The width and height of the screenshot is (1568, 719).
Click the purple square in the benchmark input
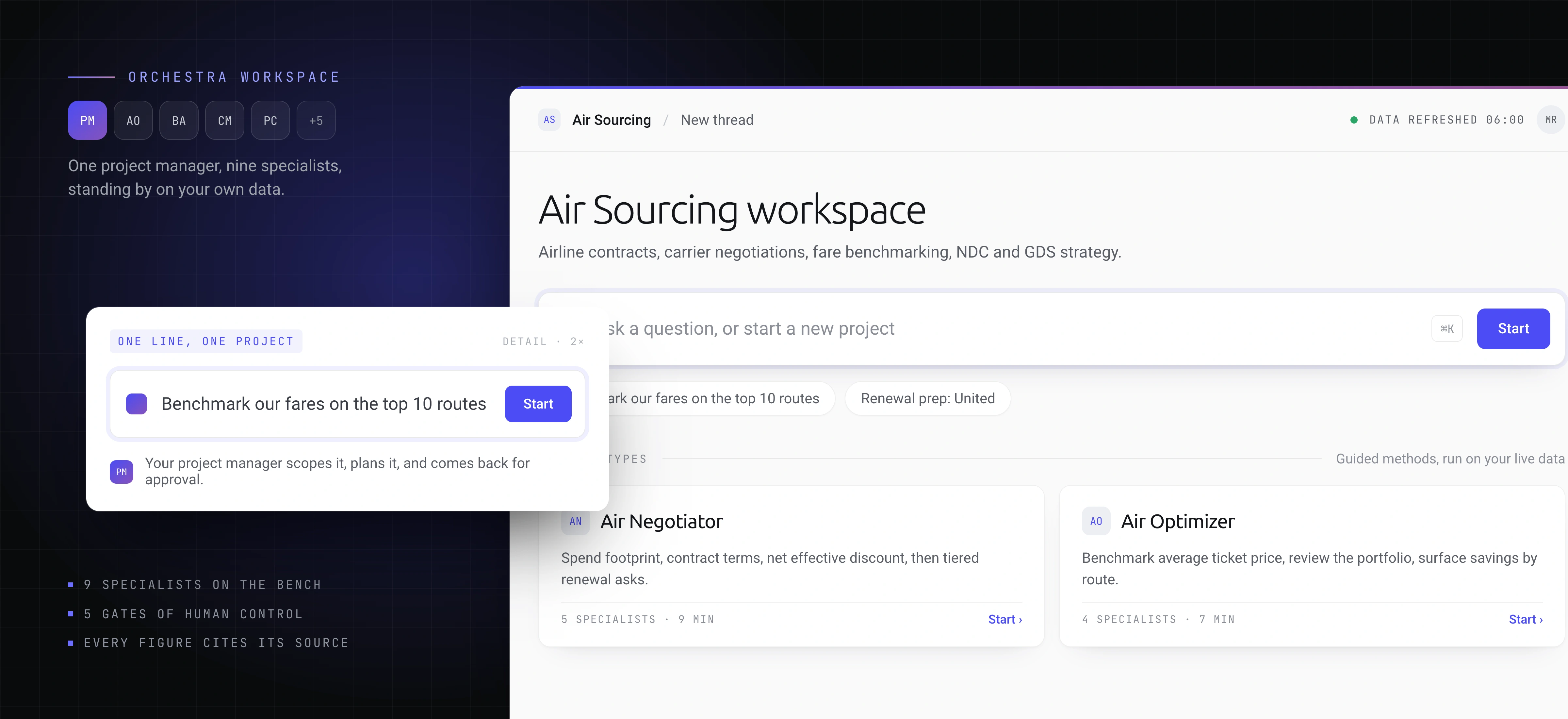coord(136,404)
